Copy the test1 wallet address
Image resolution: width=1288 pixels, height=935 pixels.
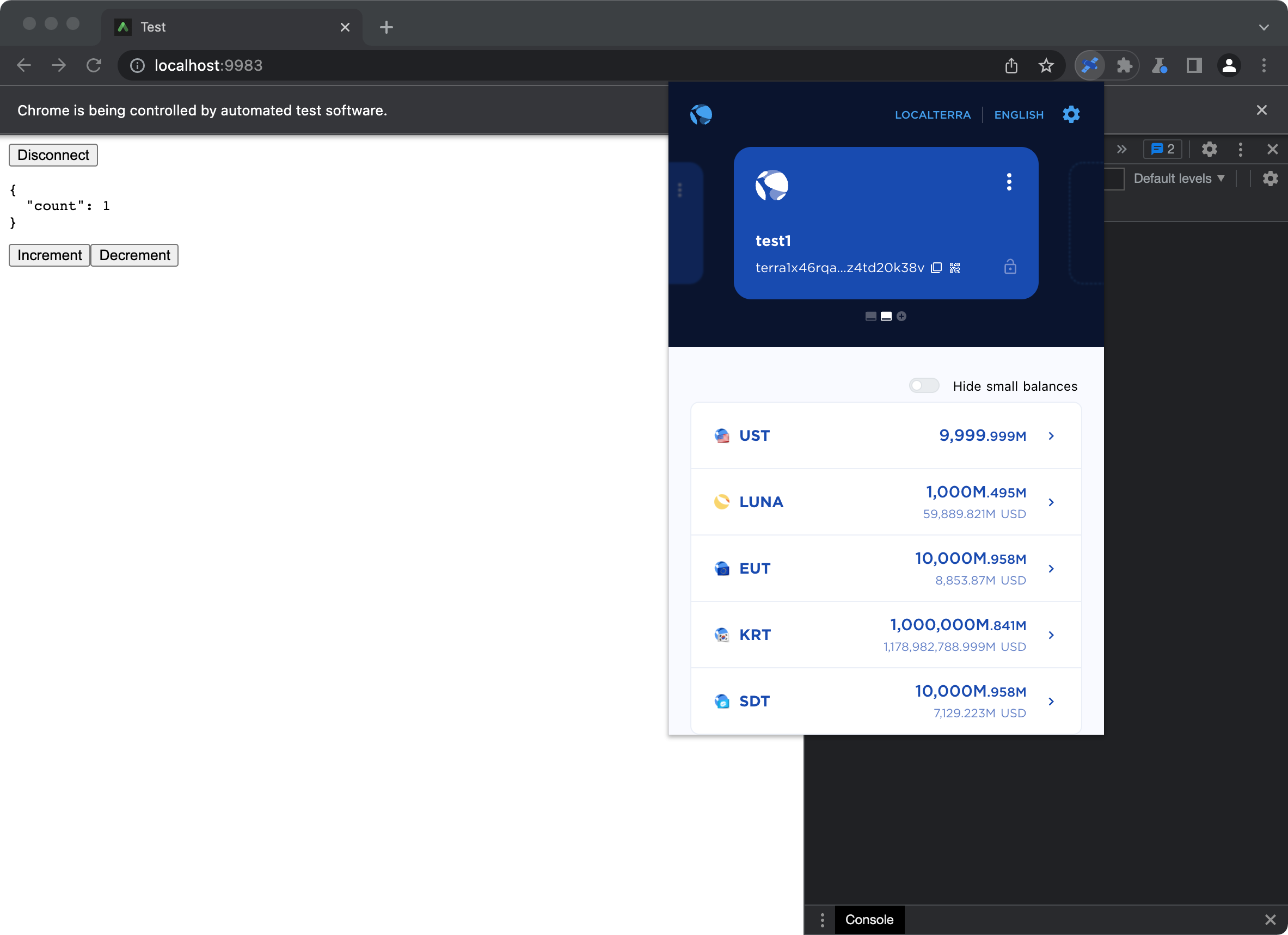pos(936,268)
